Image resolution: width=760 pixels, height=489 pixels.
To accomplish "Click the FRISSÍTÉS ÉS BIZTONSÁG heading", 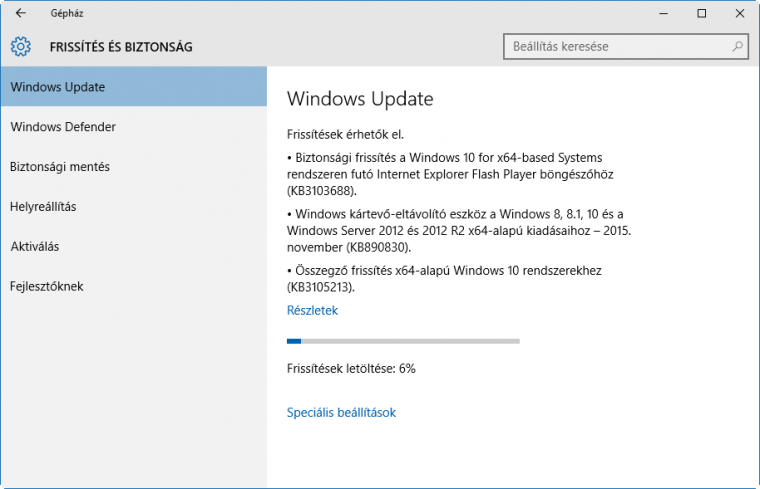I will coord(121,47).
